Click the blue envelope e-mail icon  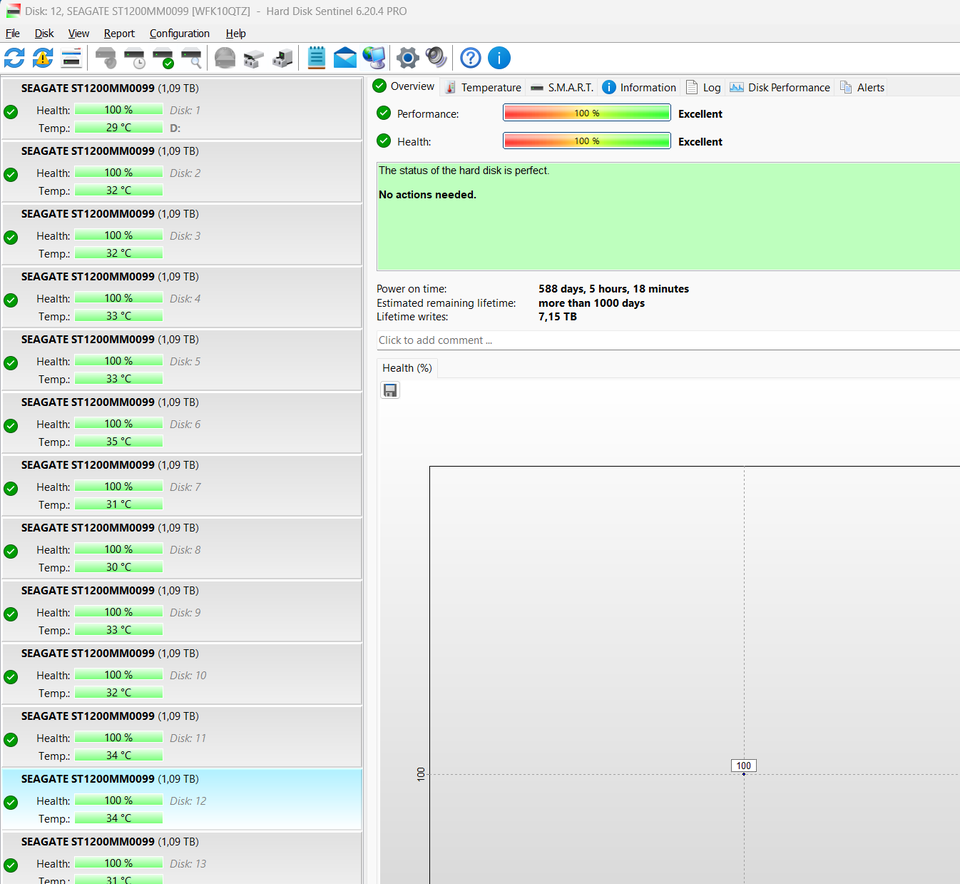345,58
